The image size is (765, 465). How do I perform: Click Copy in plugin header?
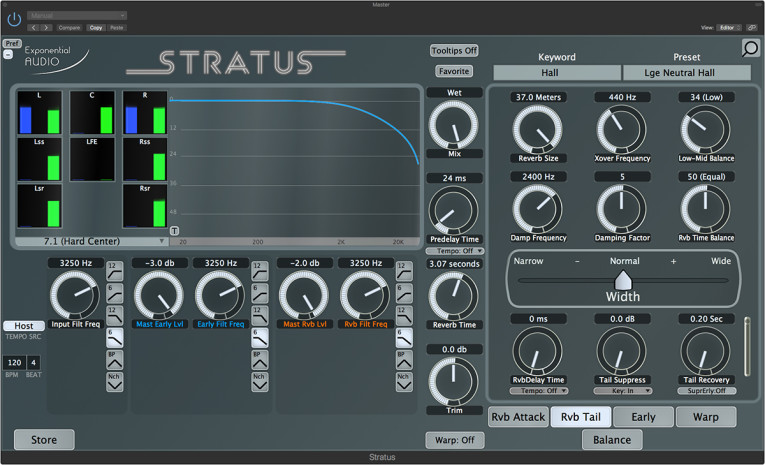tap(96, 28)
